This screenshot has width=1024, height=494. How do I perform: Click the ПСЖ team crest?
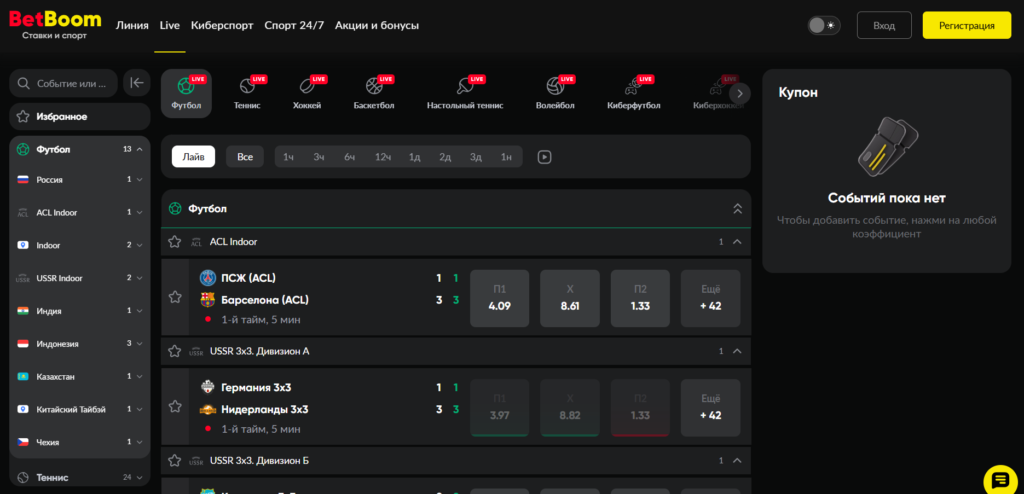208,278
